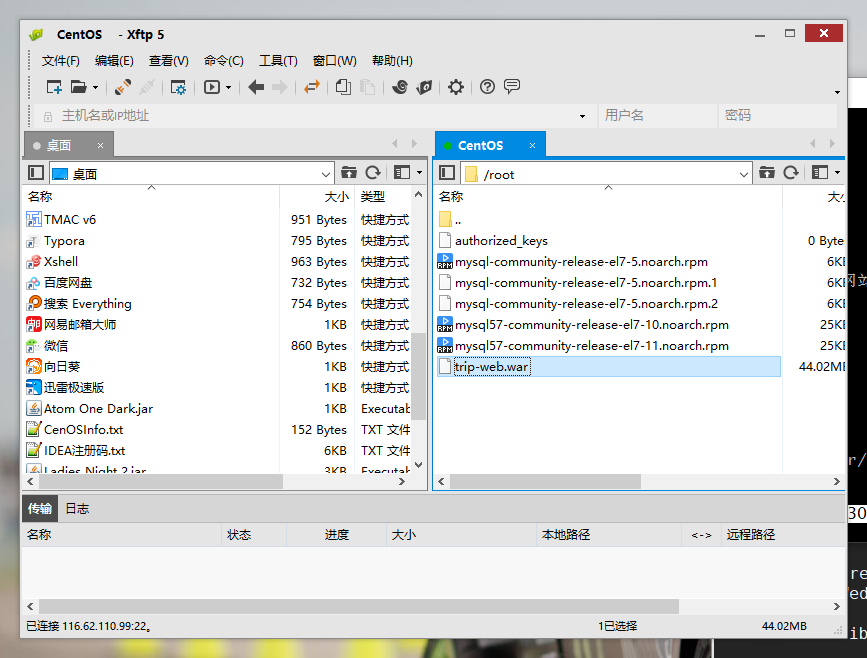Open Options with the gear icon
867x658 pixels.
coord(456,87)
